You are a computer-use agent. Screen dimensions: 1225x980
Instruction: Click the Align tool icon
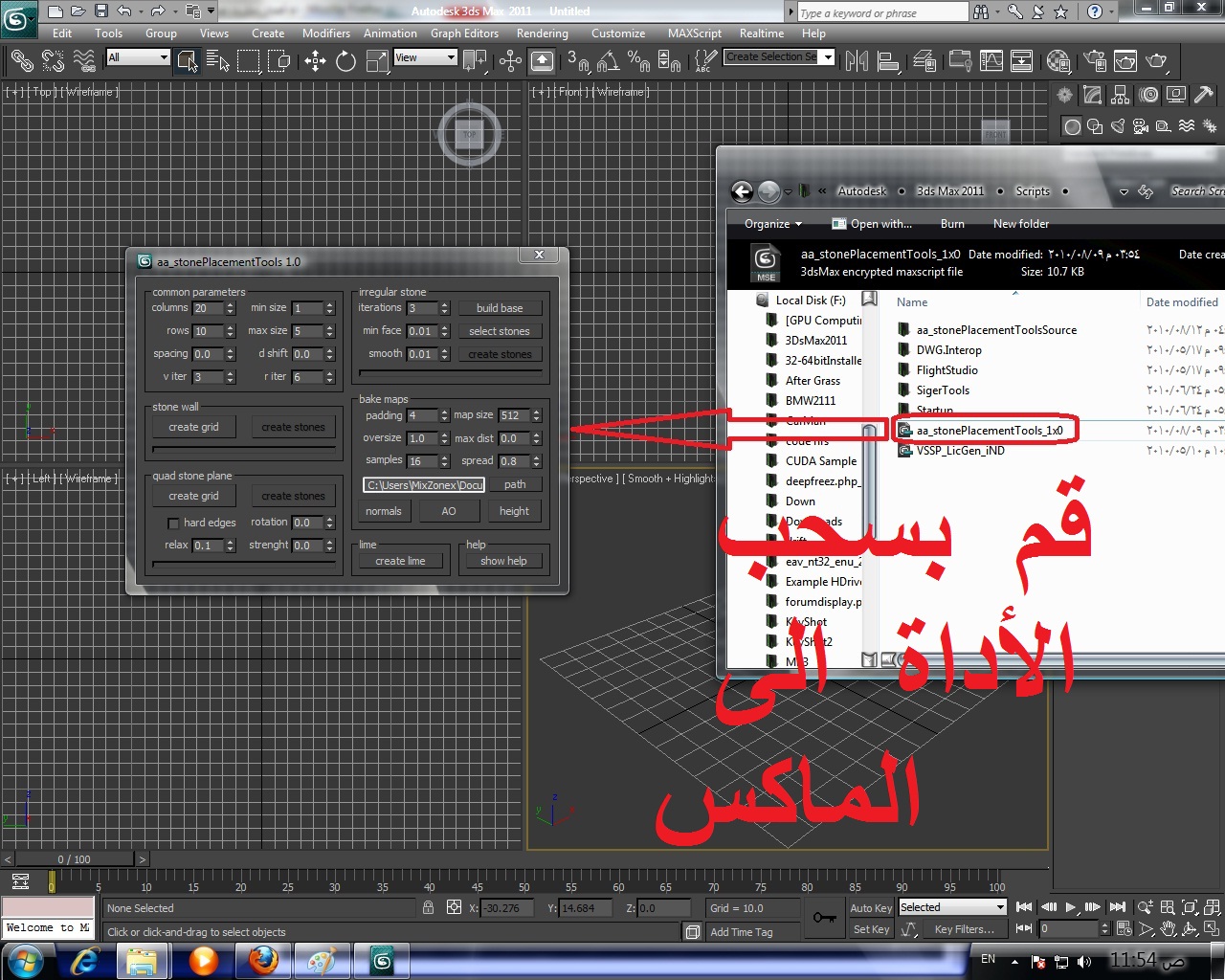tap(889, 61)
